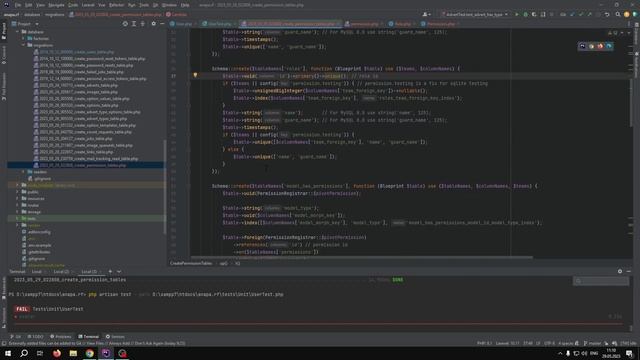Open file in Chrome browser icon
Image resolution: width=640 pixels, height=360 pixels.
click(x=591, y=46)
